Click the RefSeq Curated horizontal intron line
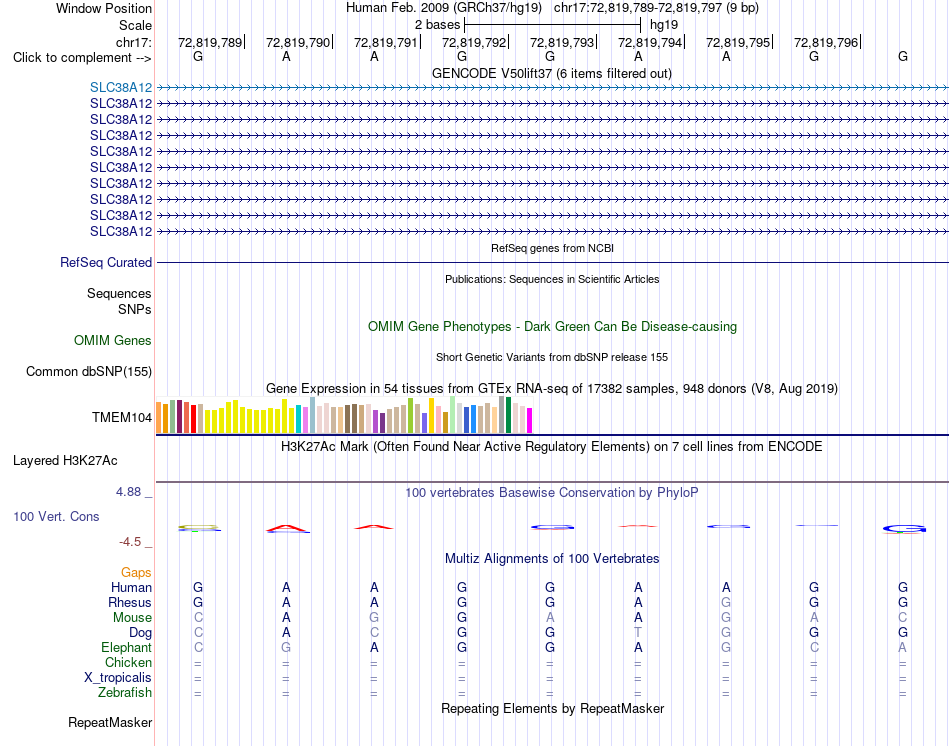The height and width of the screenshot is (746, 950). click(552, 262)
